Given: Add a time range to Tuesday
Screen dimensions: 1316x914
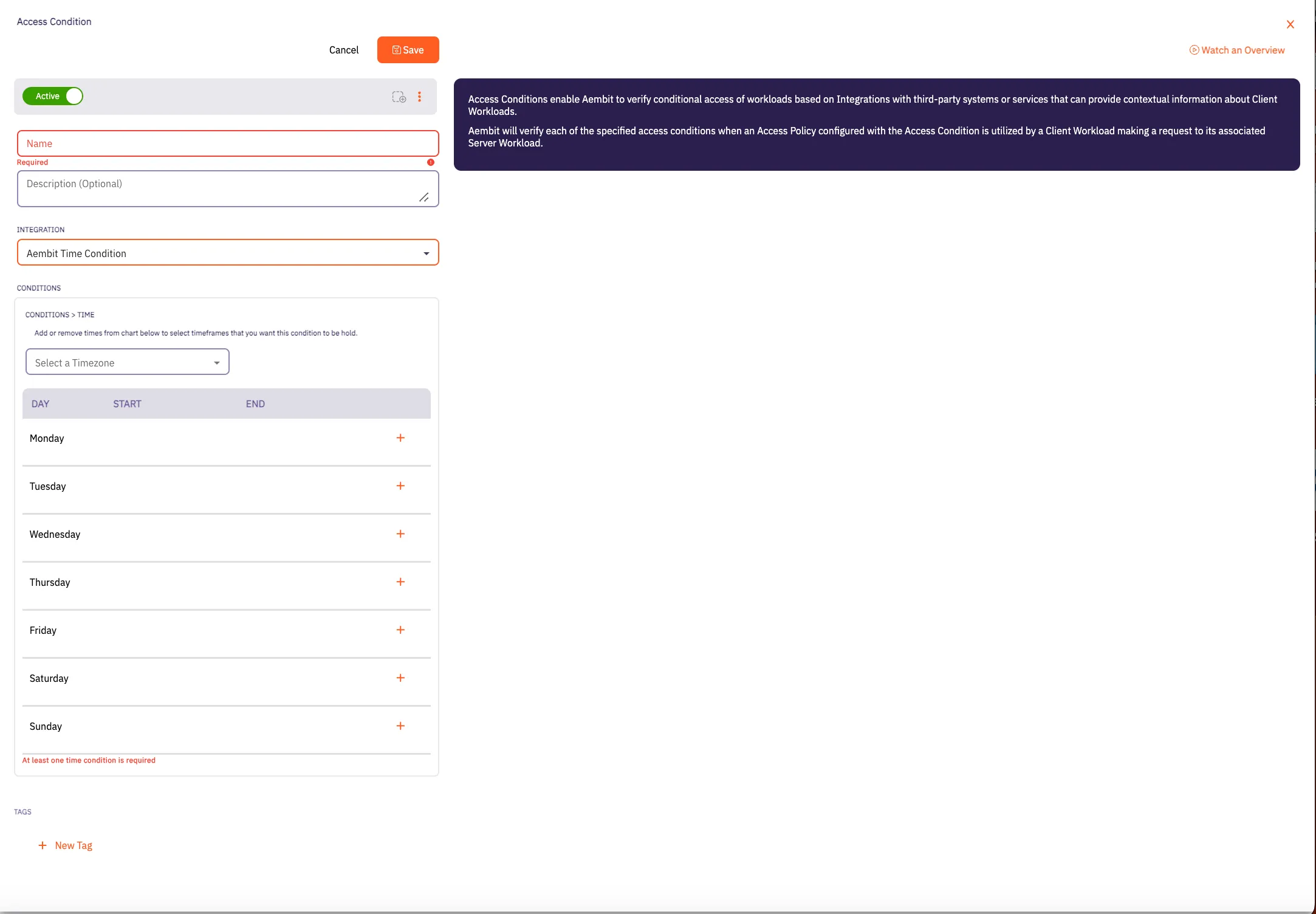Looking at the screenshot, I should [400, 486].
